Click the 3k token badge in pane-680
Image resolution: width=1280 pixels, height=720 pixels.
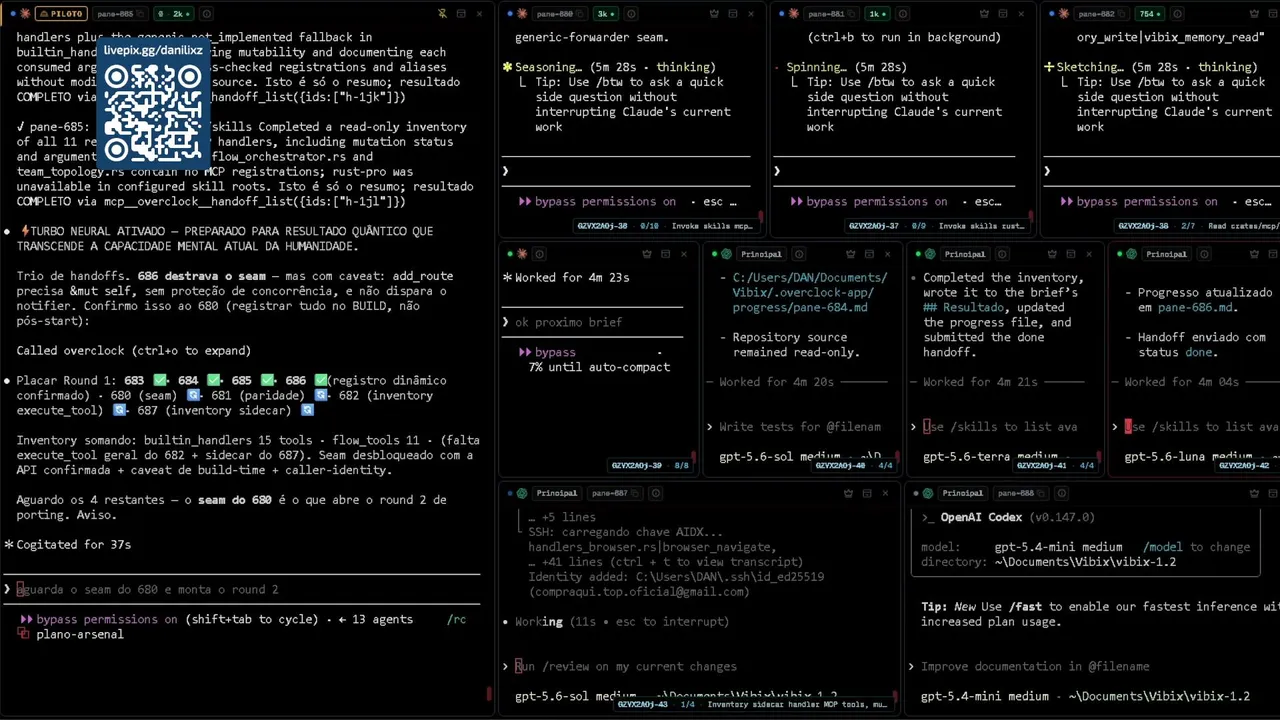606,14
